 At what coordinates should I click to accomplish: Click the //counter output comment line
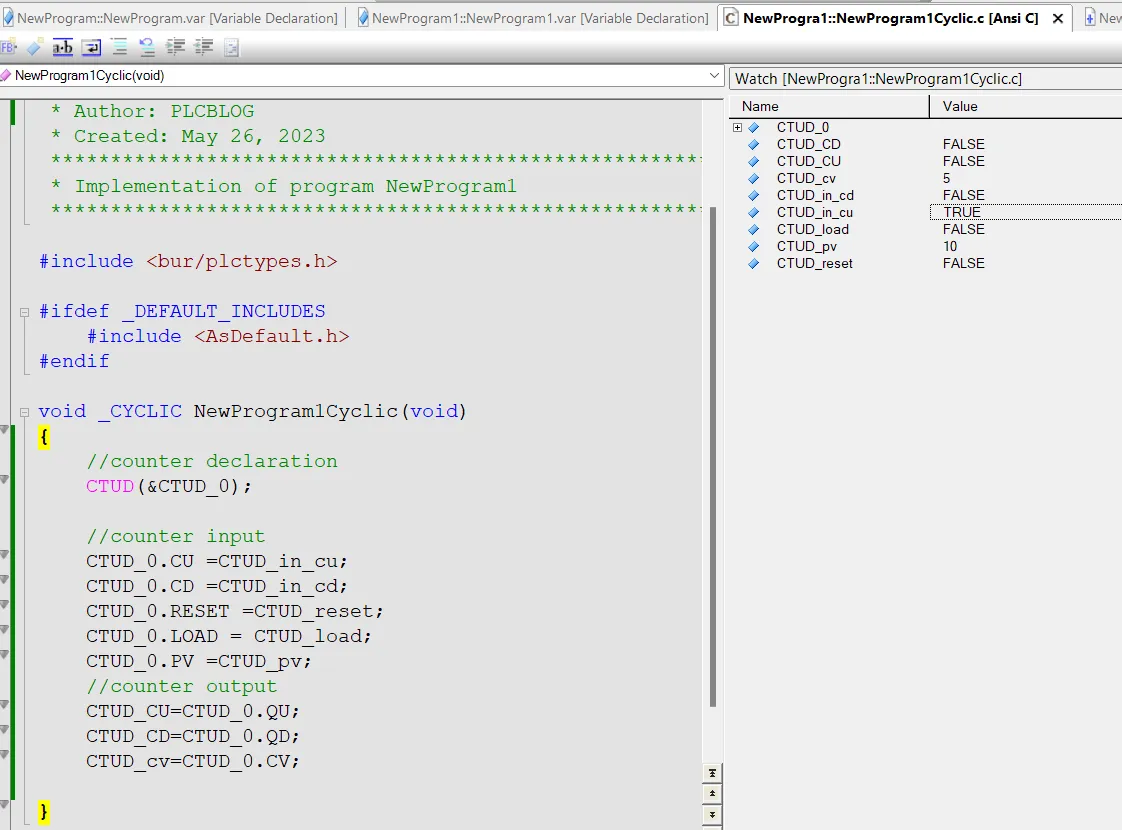click(x=181, y=687)
